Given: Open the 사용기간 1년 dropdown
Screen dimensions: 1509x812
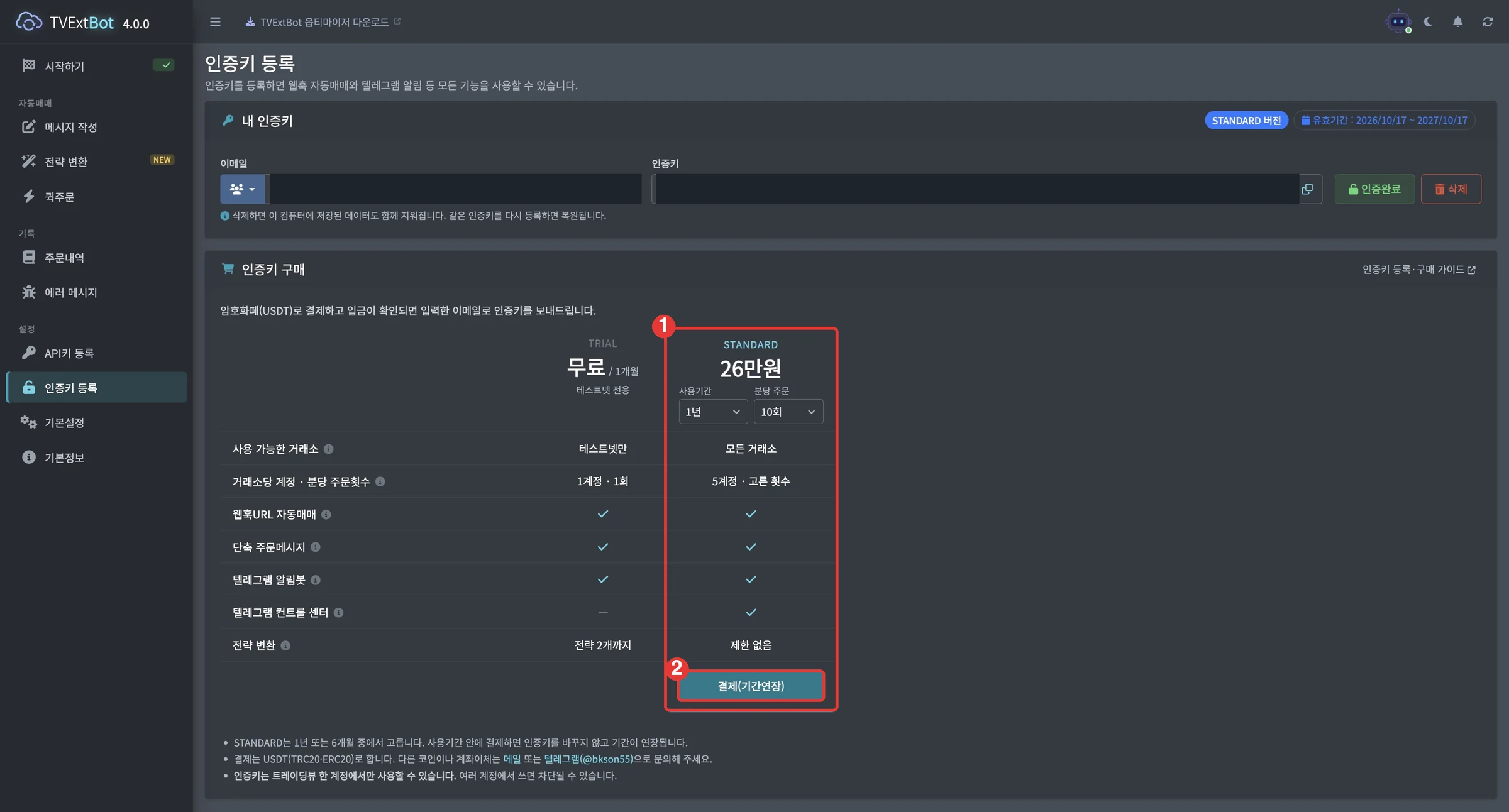Looking at the screenshot, I should (x=712, y=412).
